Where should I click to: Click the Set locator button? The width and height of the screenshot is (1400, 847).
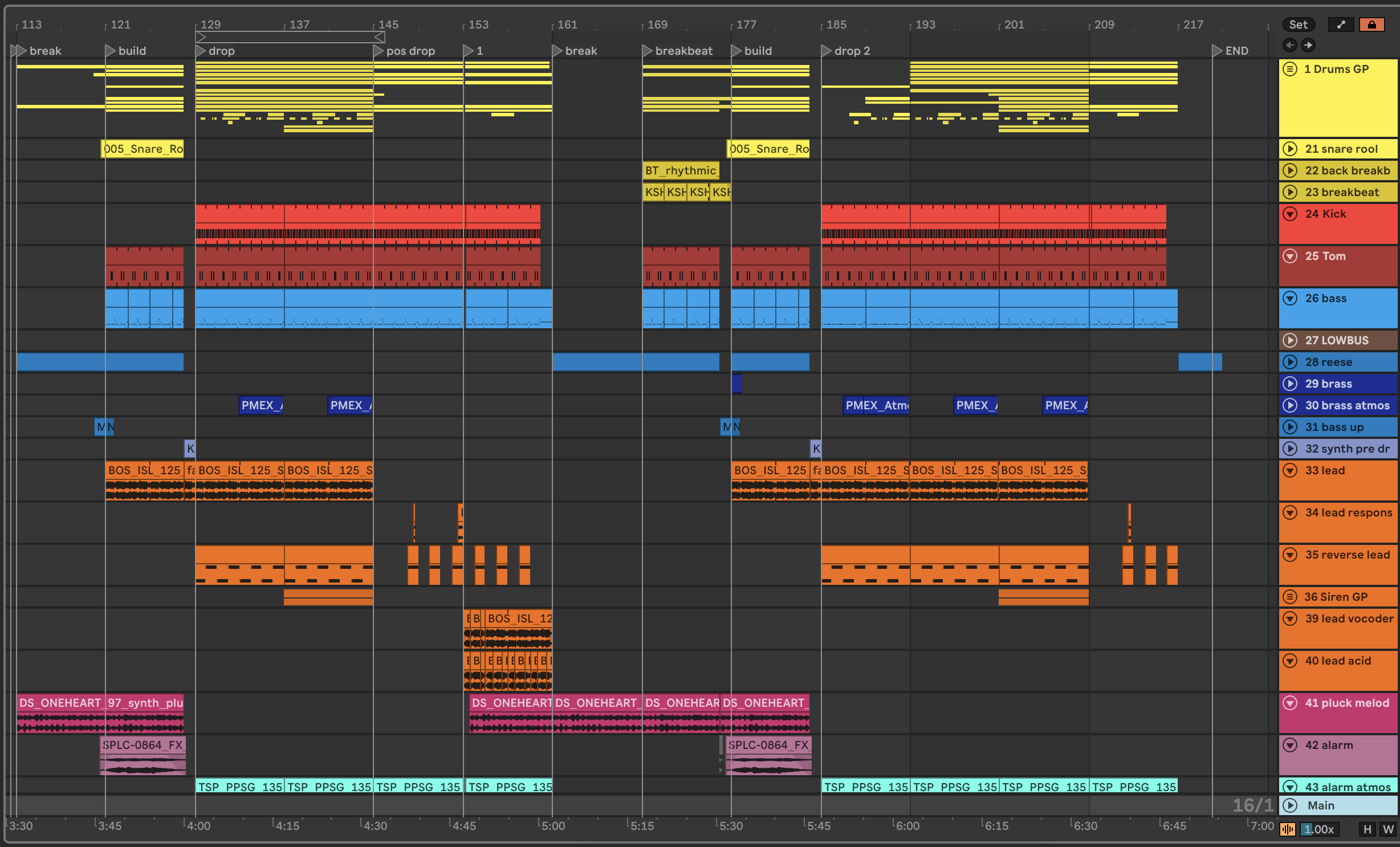click(1299, 25)
